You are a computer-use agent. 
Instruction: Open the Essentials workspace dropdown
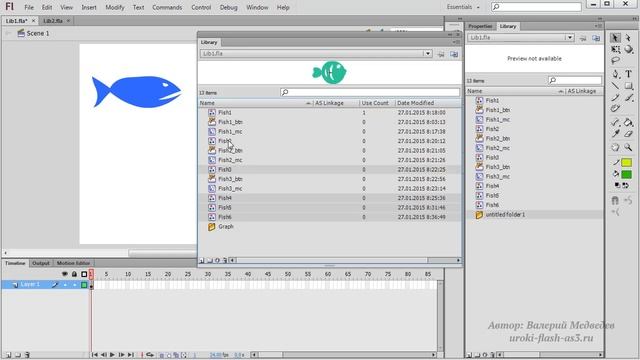pyautogui.click(x=463, y=7)
